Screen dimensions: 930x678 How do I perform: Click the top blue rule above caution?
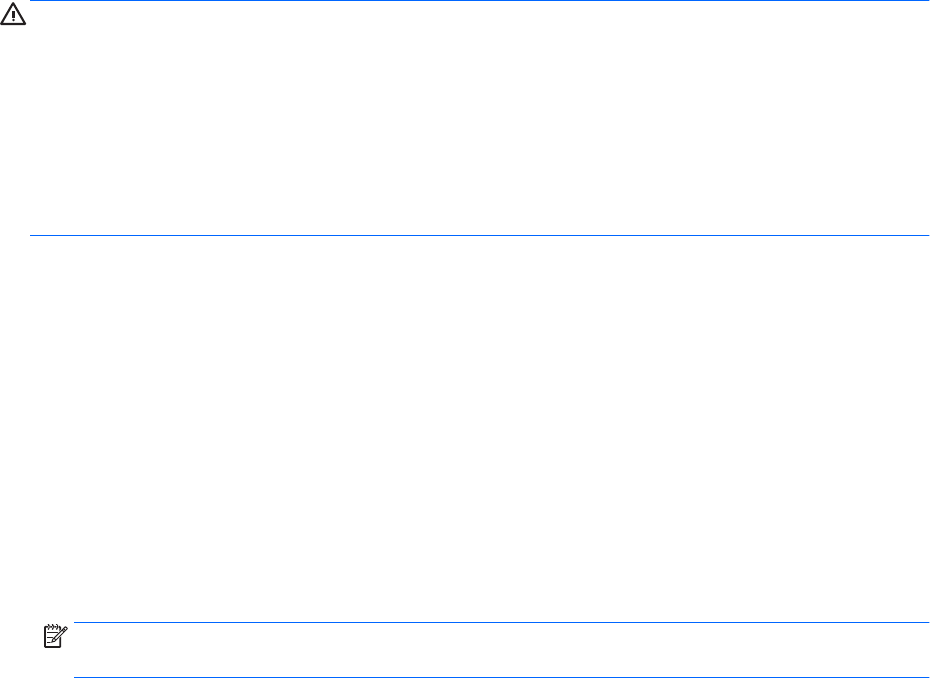[x=480, y=2]
